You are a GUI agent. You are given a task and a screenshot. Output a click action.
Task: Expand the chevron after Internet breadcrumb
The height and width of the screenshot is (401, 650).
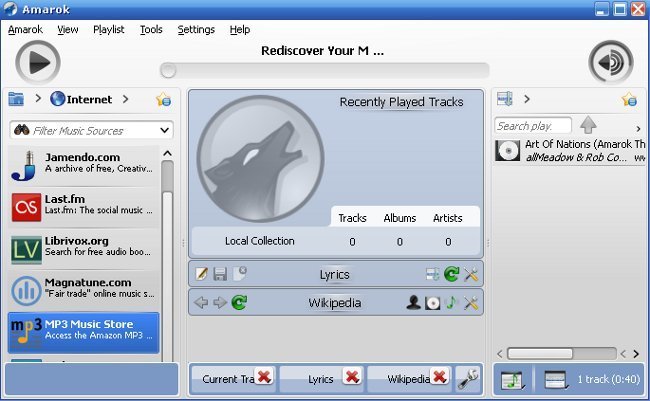(x=125, y=99)
